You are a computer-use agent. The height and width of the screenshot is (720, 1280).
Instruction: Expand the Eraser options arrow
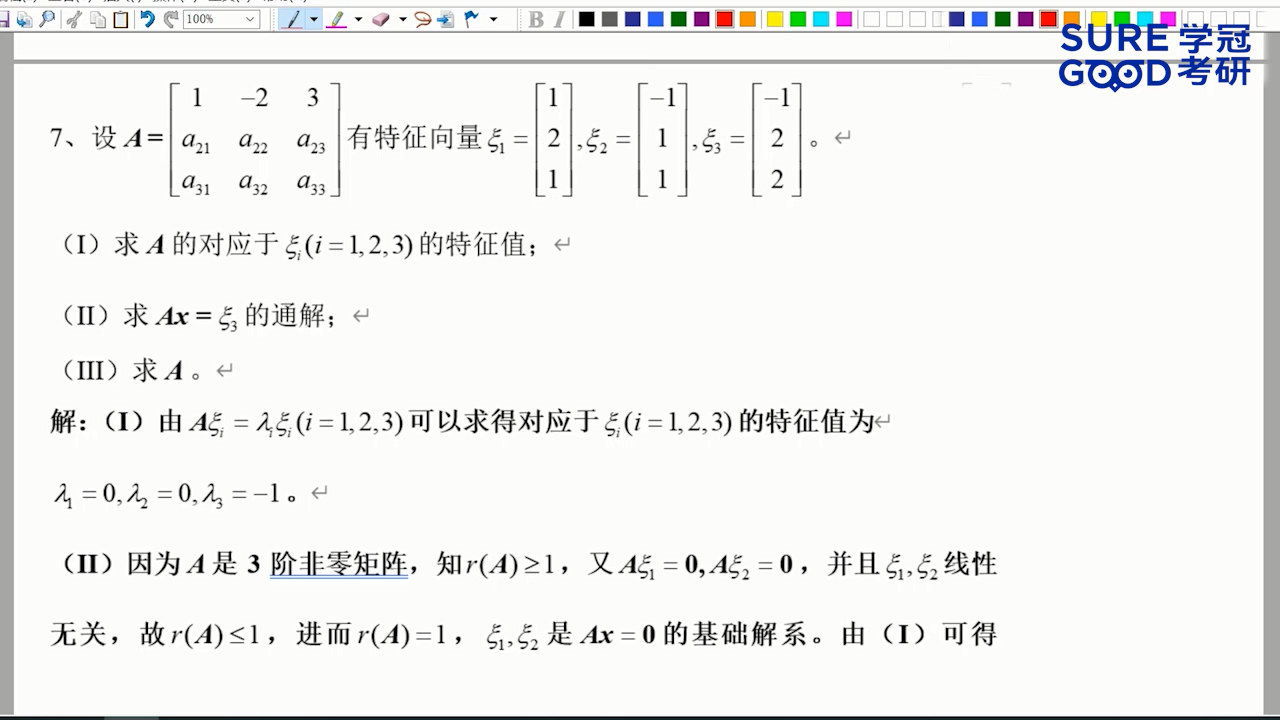point(403,19)
